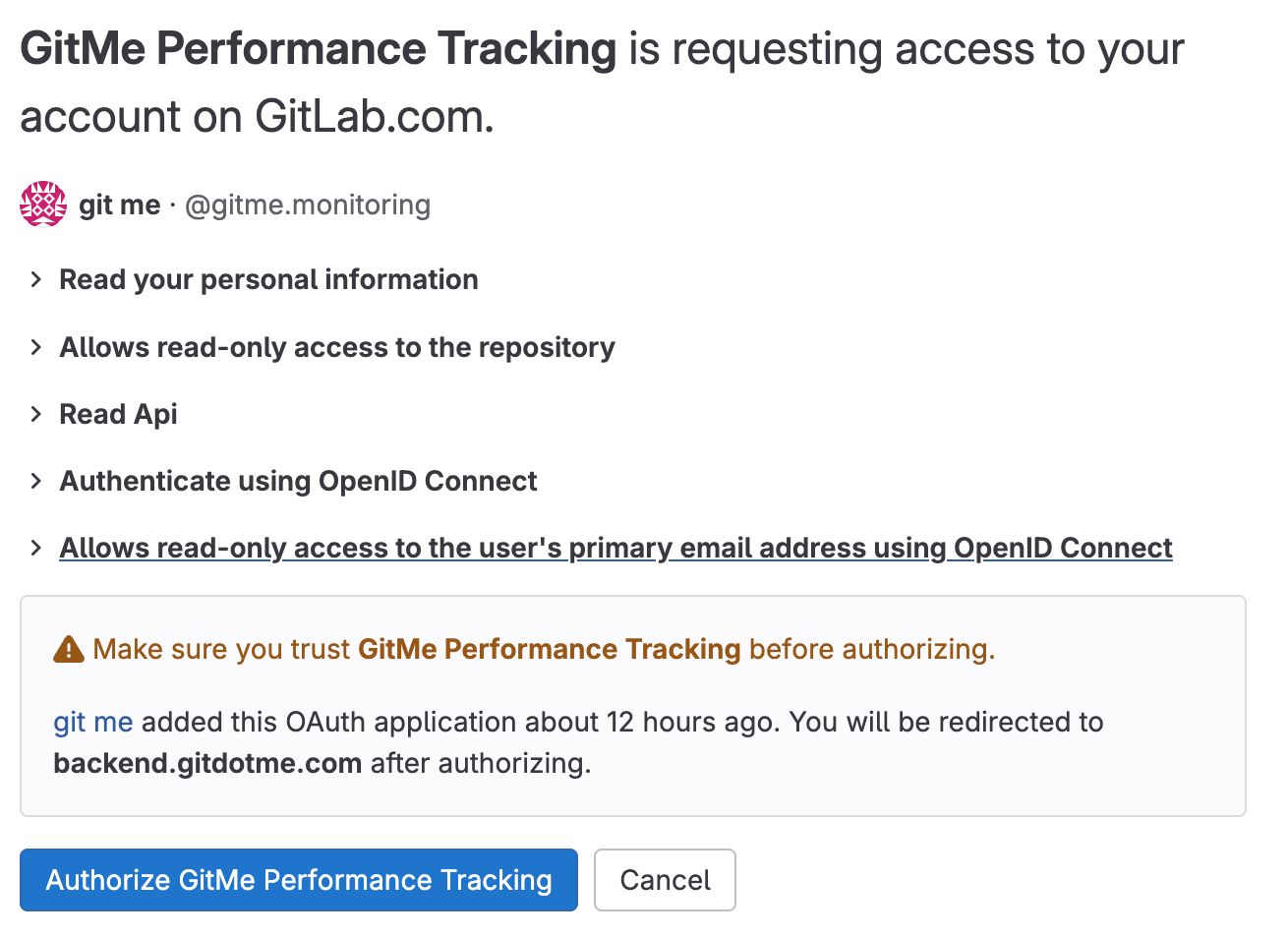The image size is (1288, 938).
Task: Click the "git me" name beside the avatar
Action: [119, 205]
